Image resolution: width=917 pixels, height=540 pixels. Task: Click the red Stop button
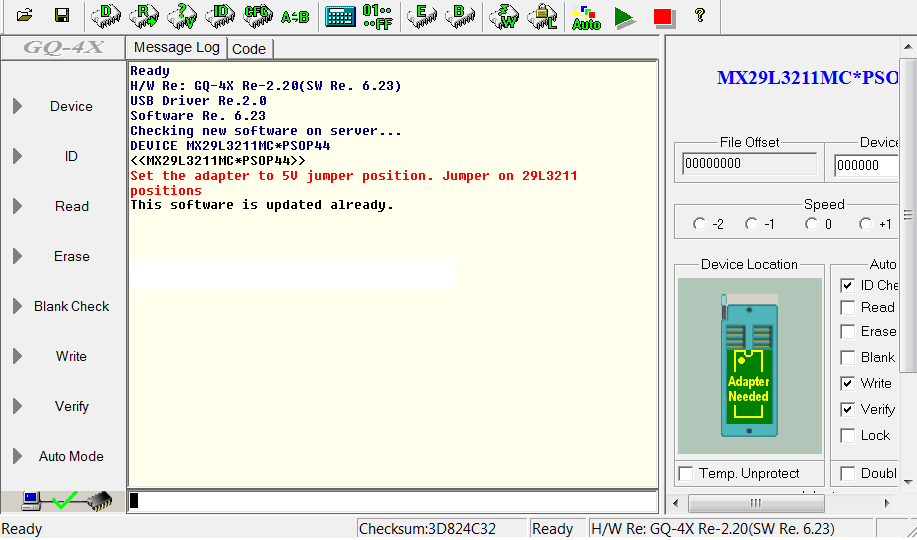[x=663, y=16]
